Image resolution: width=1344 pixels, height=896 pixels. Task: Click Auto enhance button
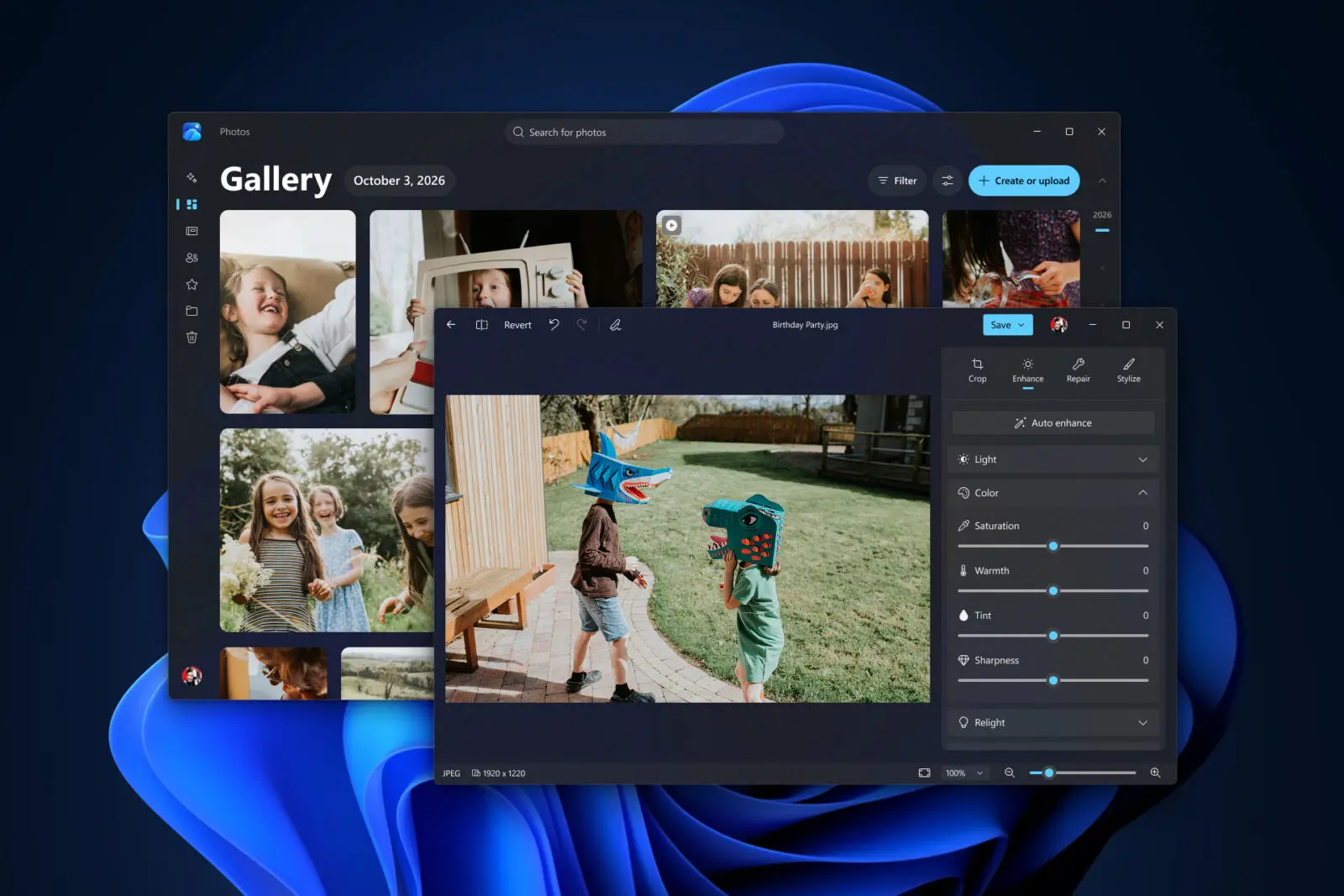coord(1053,423)
